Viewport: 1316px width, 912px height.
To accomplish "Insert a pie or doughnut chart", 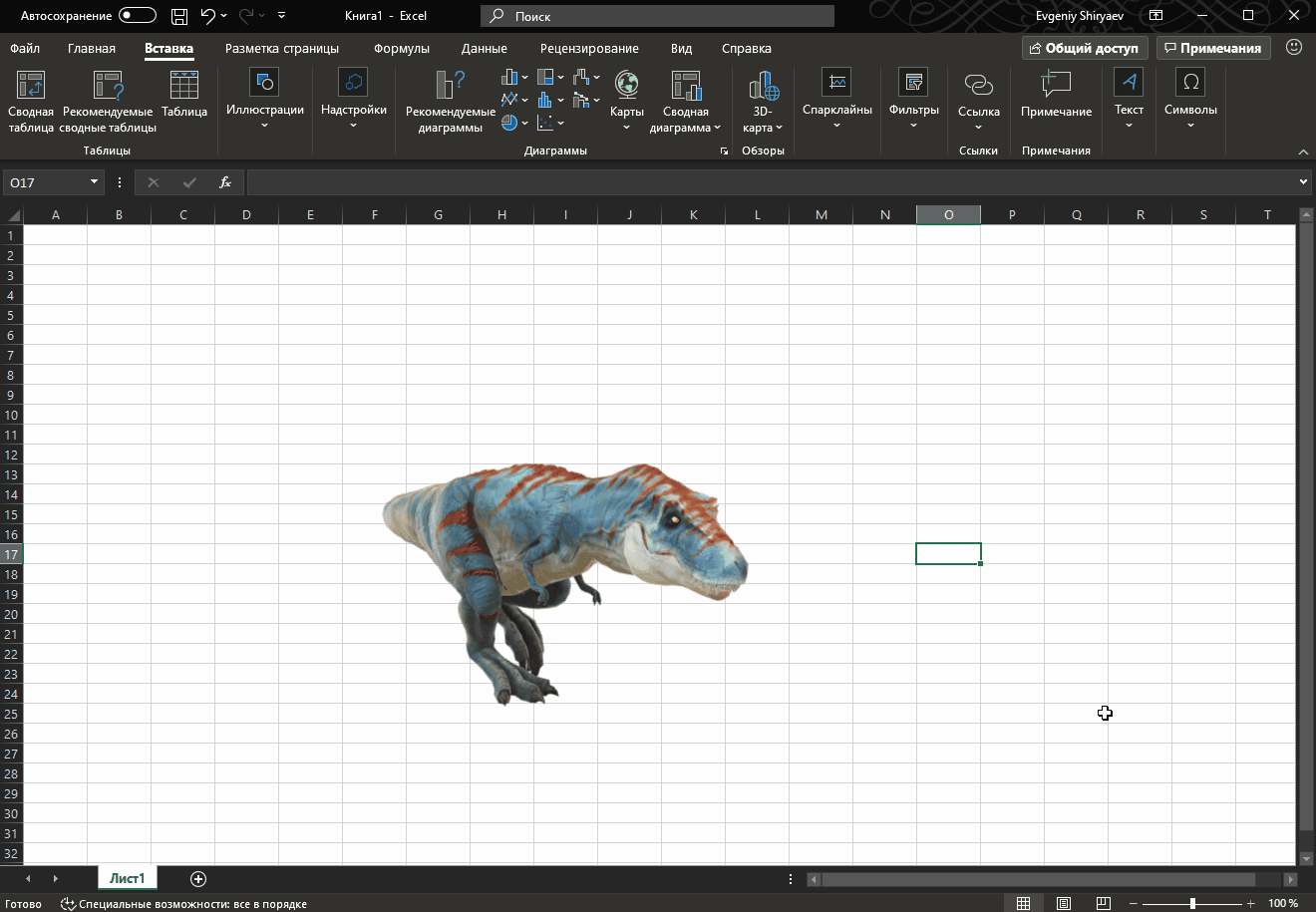I will 514,123.
